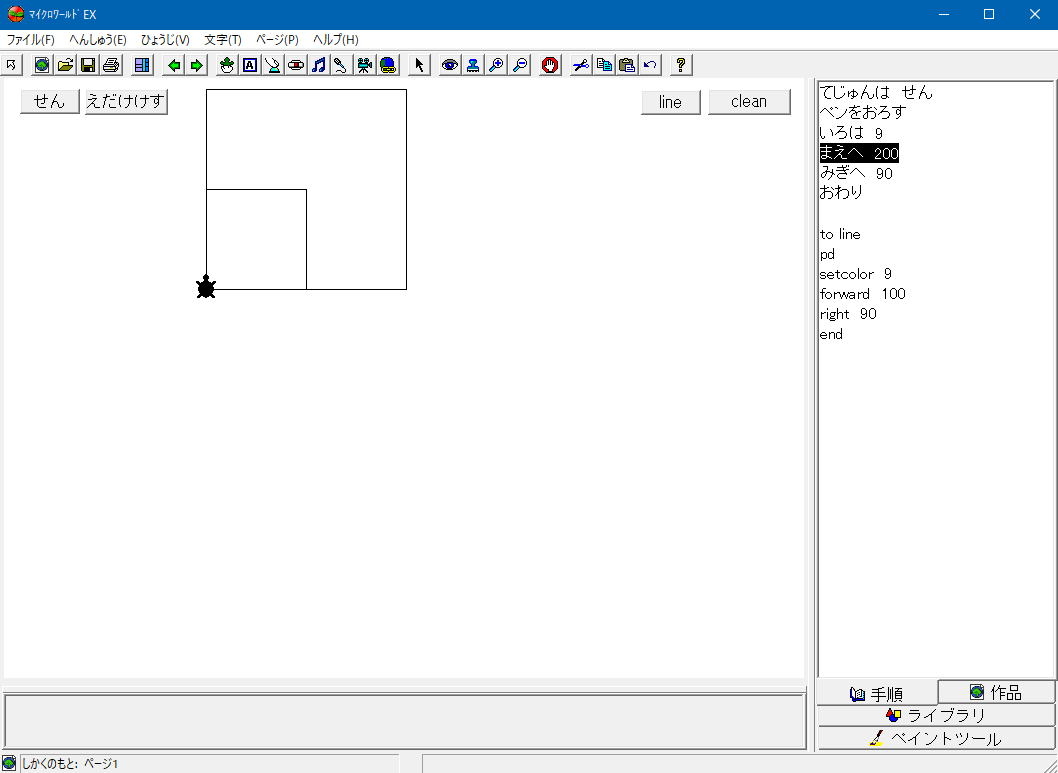Screen dimensions: 1058x773
Task: Print the page using the printer icon
Action: click(111, 65)
